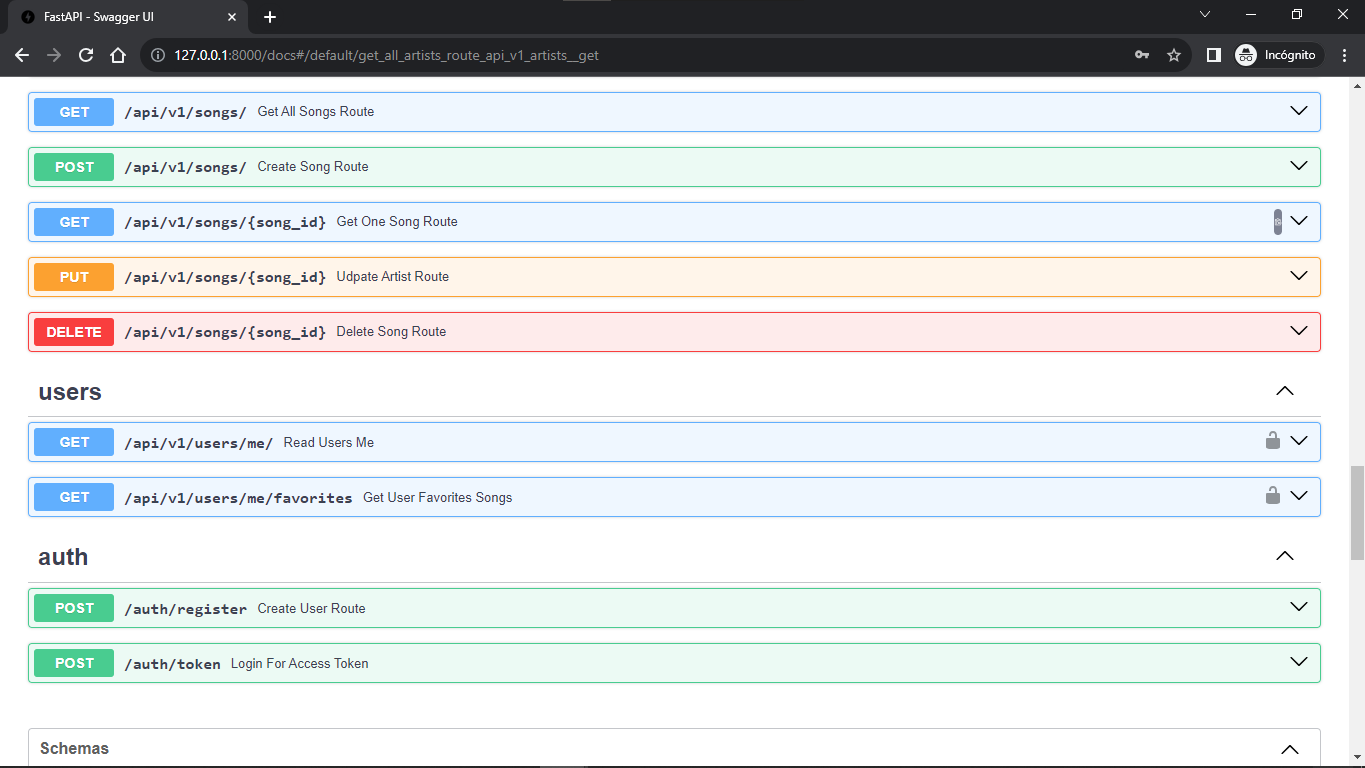The height and width of the screenshot is (768, 1365).
Task: Open the Chrome three-dot menu
Action: [x=1343, y=55]
